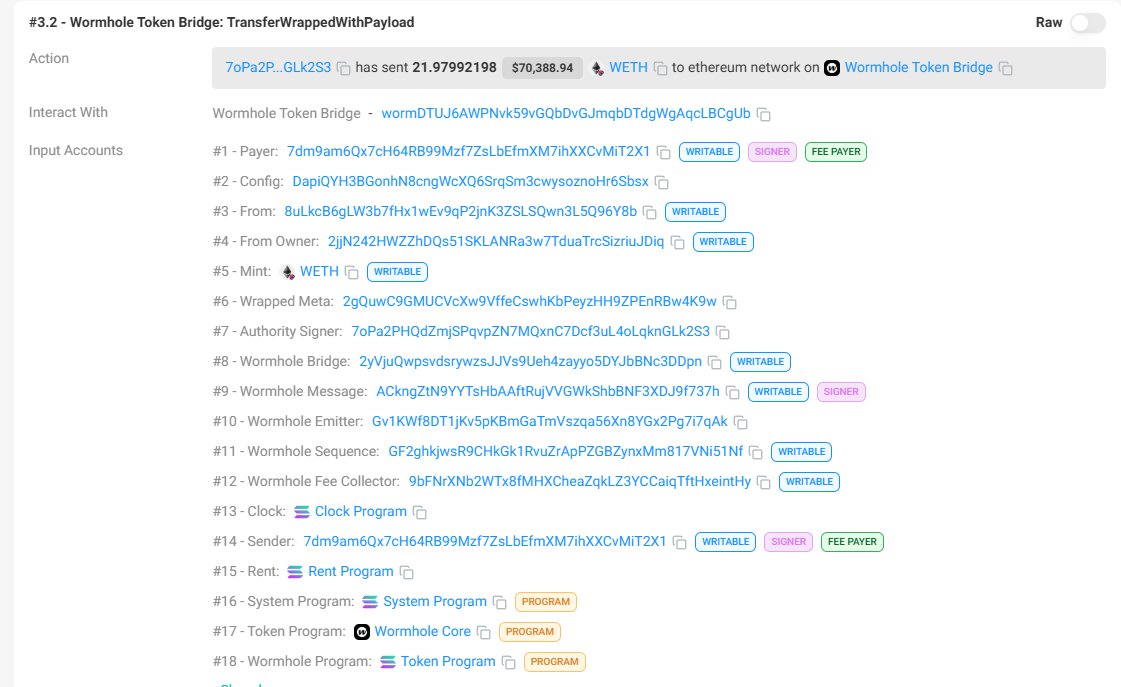Click the amount text 21.97992198
The height and width of the screenshot is (687, 1121).
(x=454, y=67)
